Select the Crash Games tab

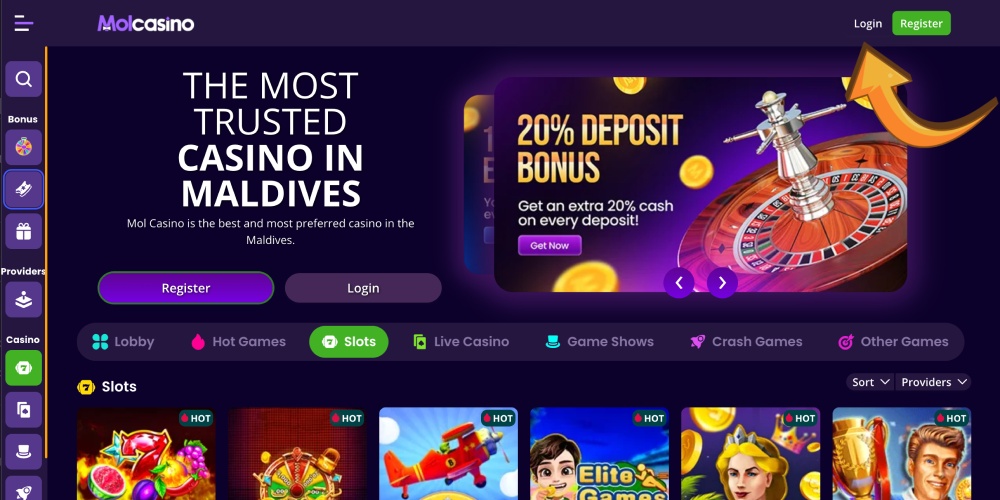pos(746,342)
